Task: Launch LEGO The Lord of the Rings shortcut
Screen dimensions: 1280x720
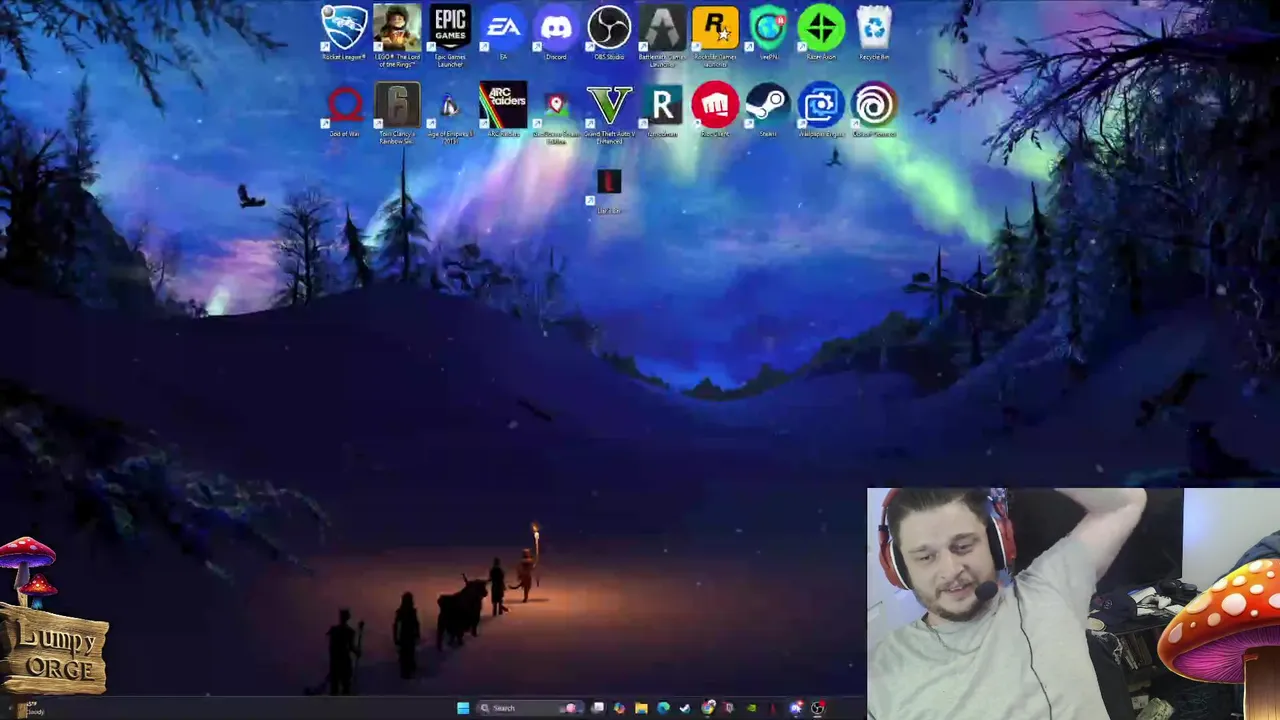Action: click(397, 37)
